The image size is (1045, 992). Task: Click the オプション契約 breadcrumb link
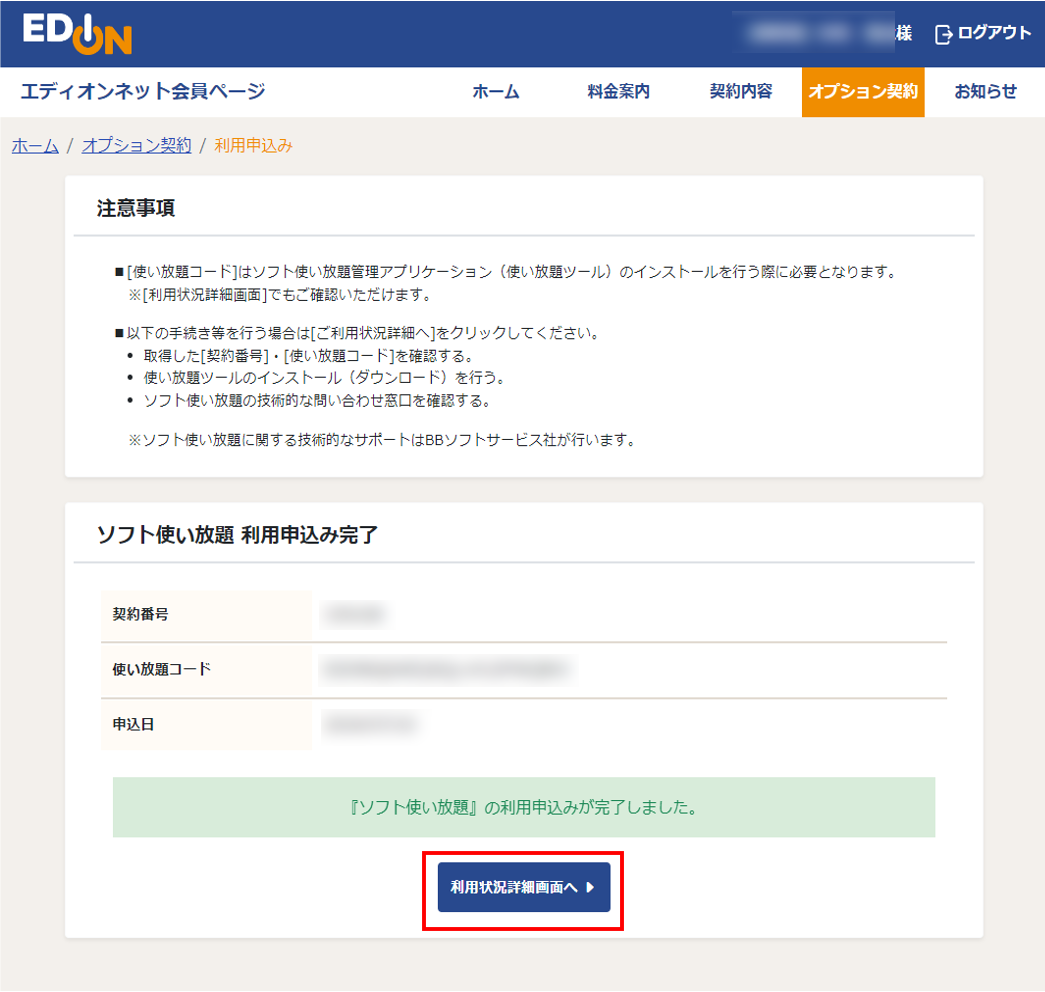(x=136, y=145)
